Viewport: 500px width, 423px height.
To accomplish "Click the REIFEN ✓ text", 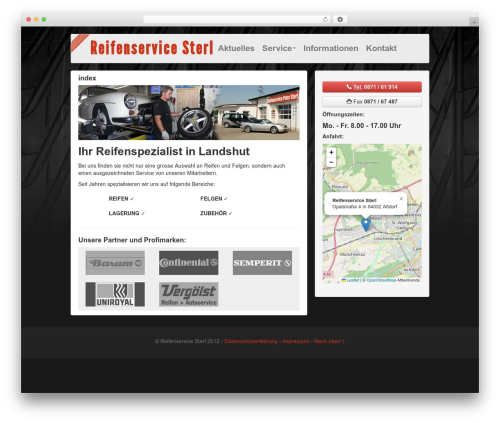I will (121, 199).
